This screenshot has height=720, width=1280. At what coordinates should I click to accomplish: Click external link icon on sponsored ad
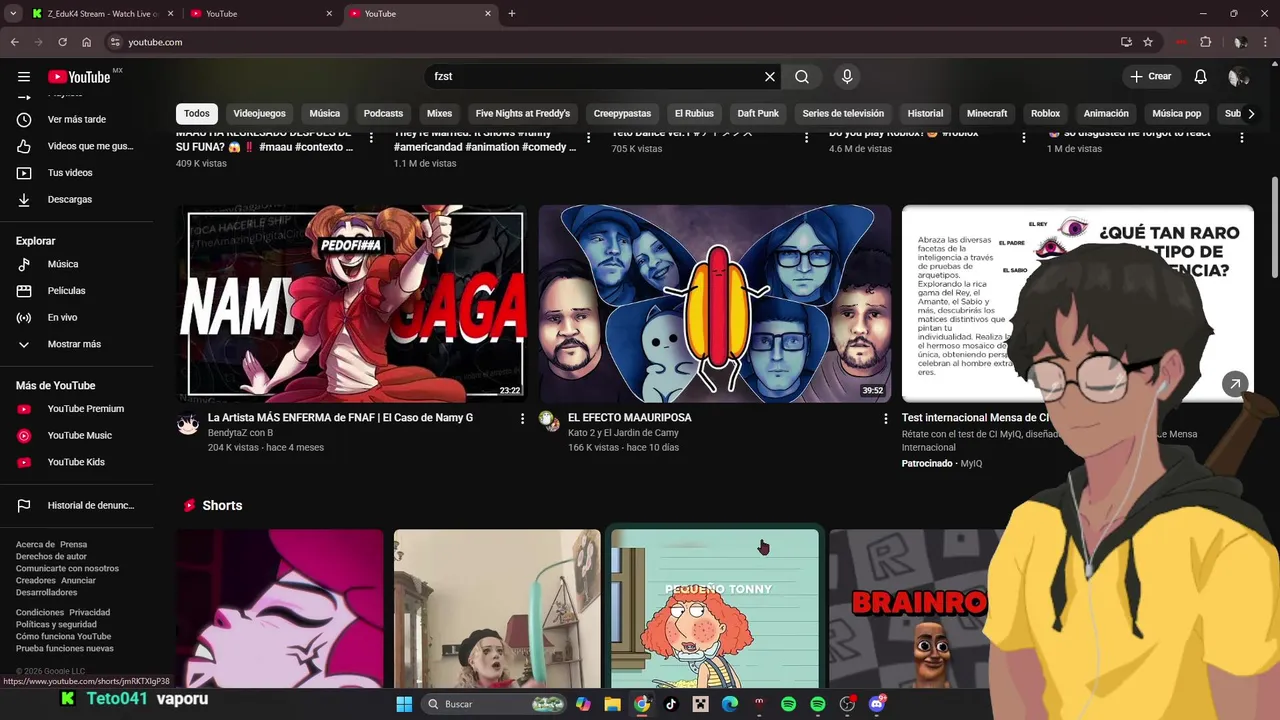click(1235, 384)
